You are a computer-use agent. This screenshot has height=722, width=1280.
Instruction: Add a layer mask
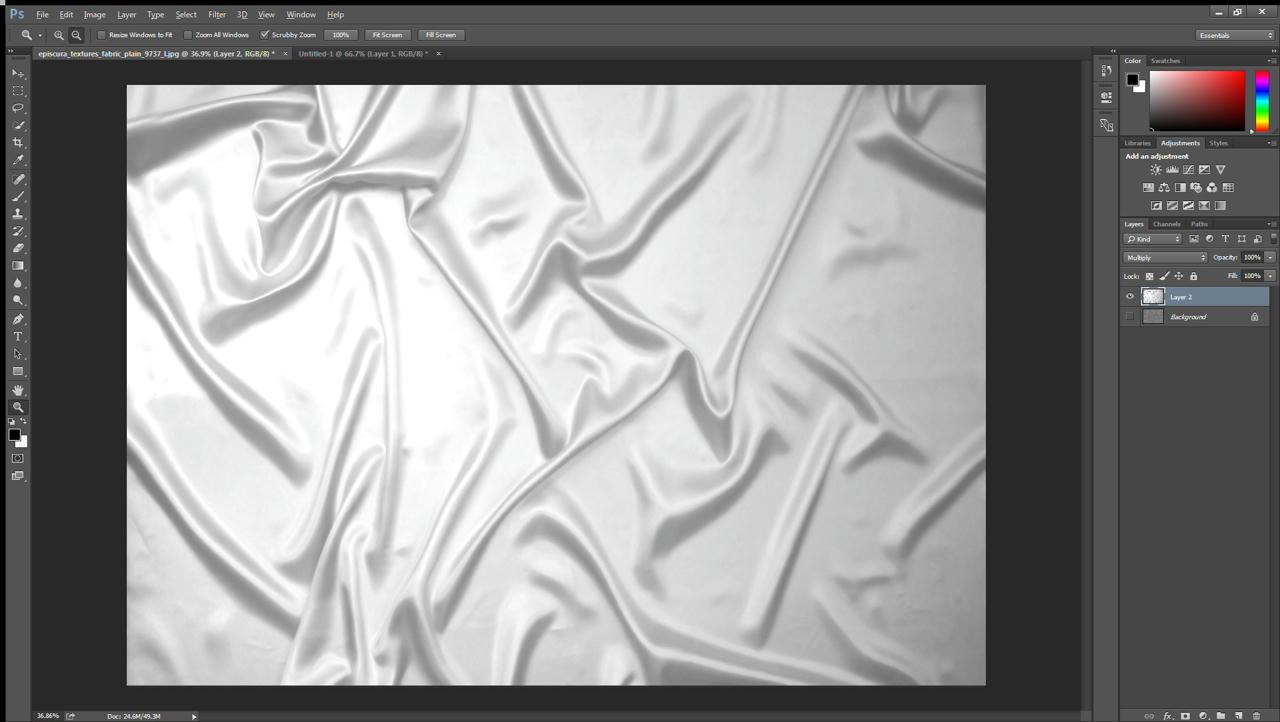1185,716
